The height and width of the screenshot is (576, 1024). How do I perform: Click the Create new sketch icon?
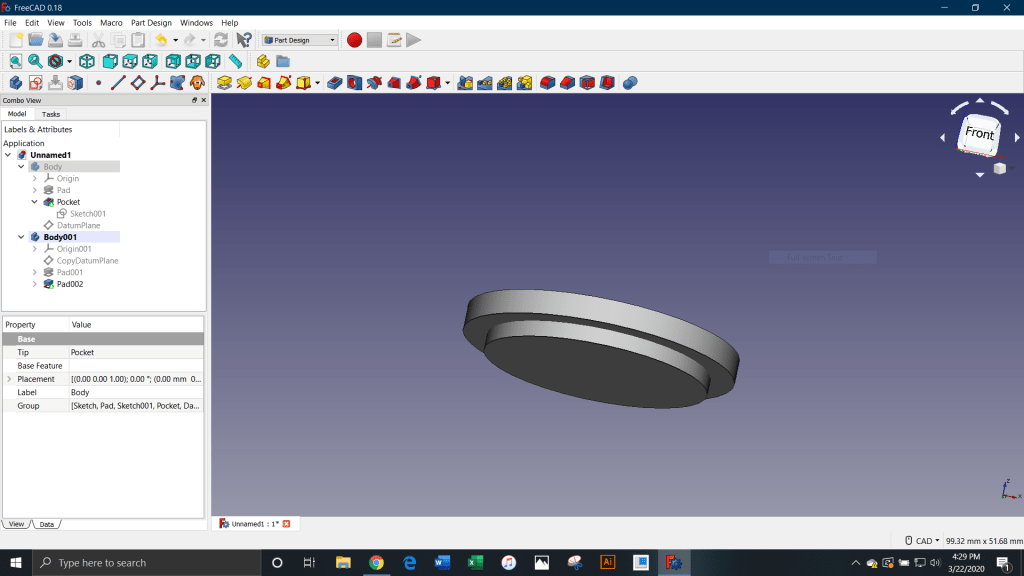pyautogui.click(x=36, y=83)
